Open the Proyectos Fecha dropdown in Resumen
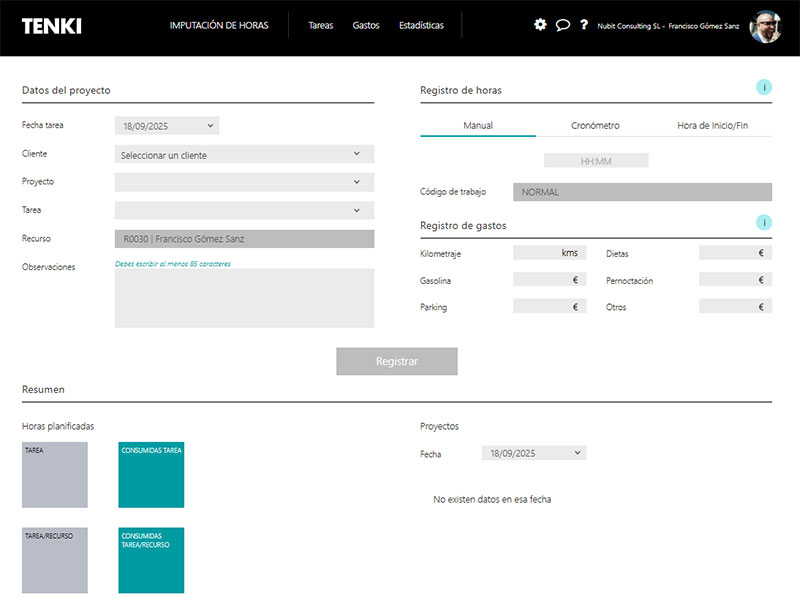Viewport: 800px width, 608px height. click(533, 453)
